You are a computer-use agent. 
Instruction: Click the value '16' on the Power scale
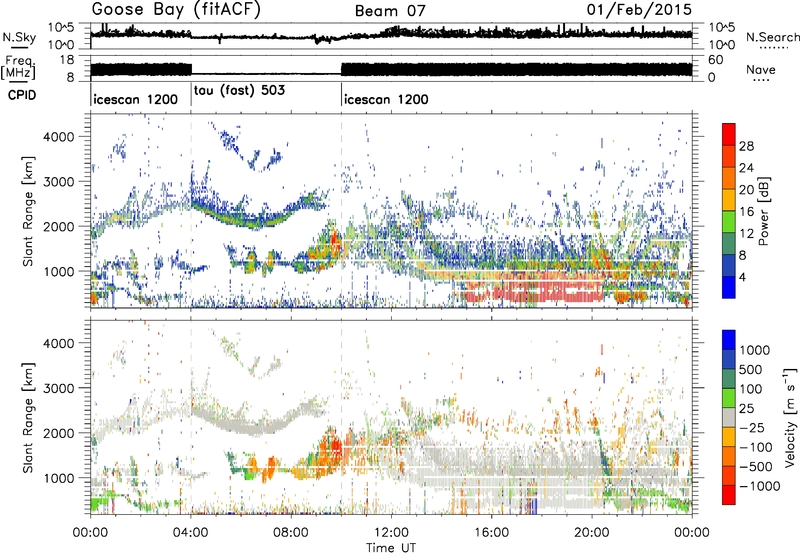pyautogui.click(x=746, y=212)
